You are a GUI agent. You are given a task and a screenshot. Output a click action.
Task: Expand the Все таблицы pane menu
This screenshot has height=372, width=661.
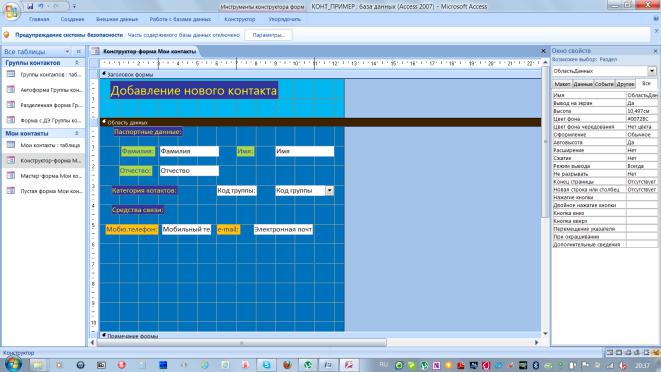tap(67, 51)
